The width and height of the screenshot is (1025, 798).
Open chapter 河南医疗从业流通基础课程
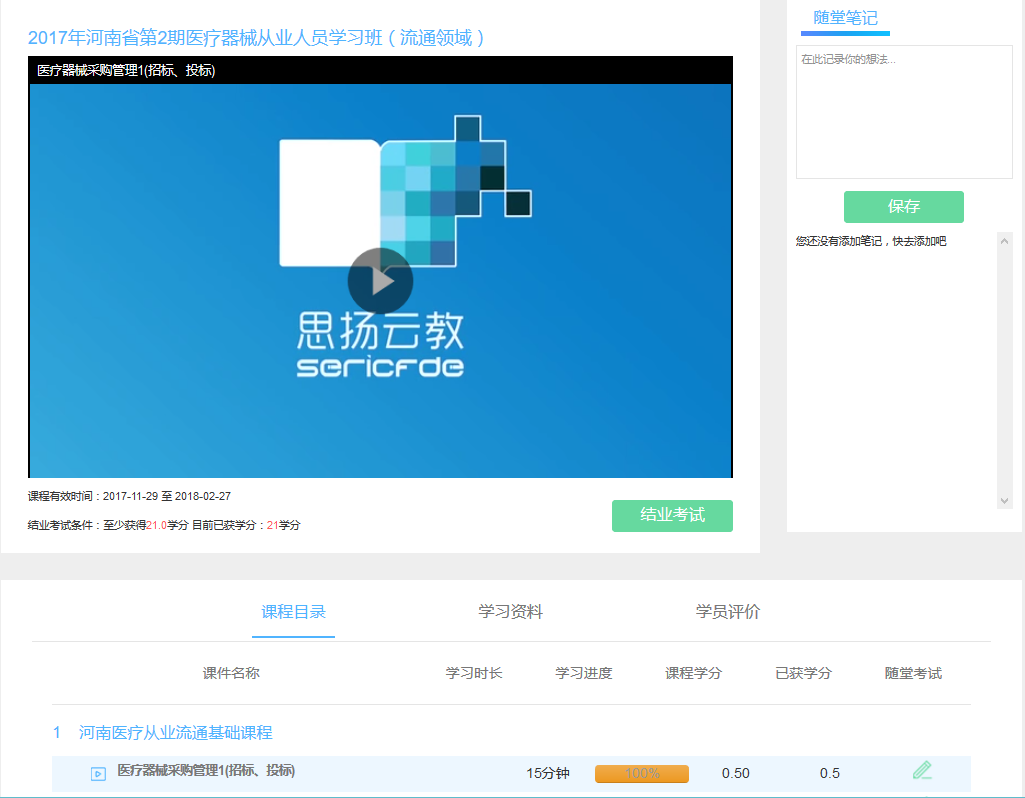[175, 733]
